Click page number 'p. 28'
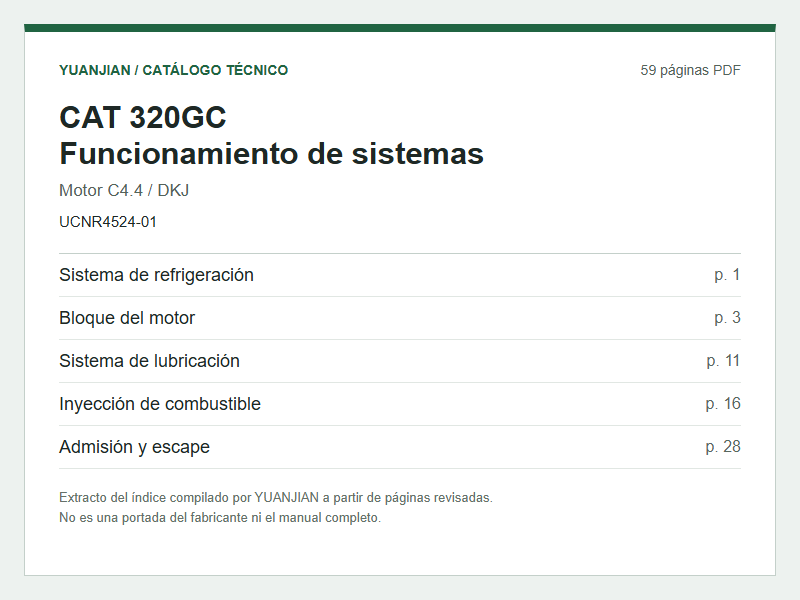Viewport: 800px width, 600px height. pos(723,446)
